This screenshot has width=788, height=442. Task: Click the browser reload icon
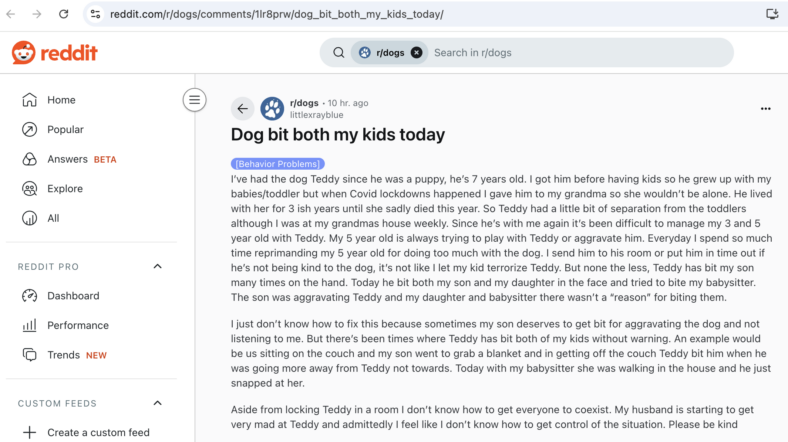(x=63, y=14)
